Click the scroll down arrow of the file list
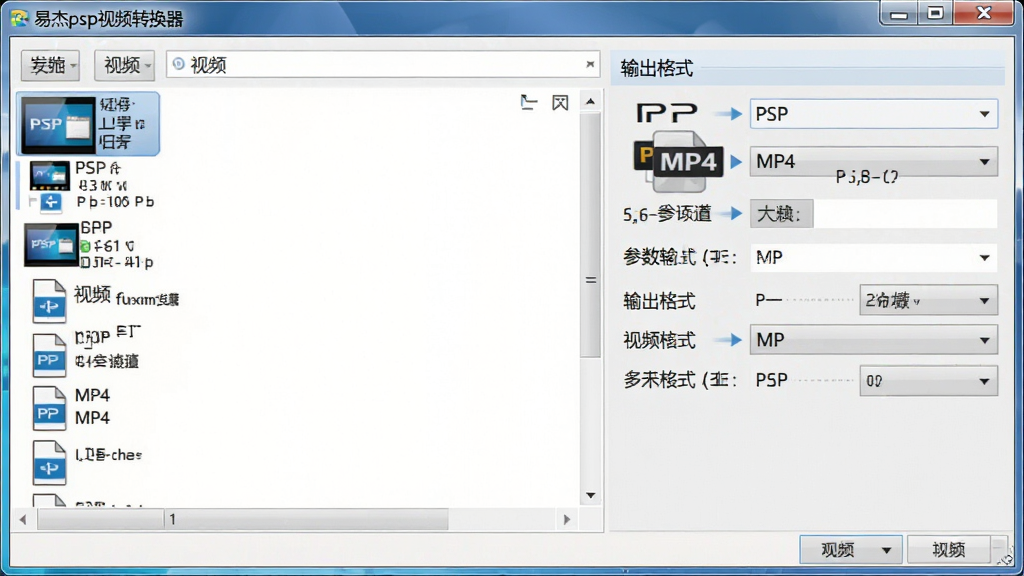Image resolution: width=1024 pixels, height=576 pixels. (x=590, y=496)
